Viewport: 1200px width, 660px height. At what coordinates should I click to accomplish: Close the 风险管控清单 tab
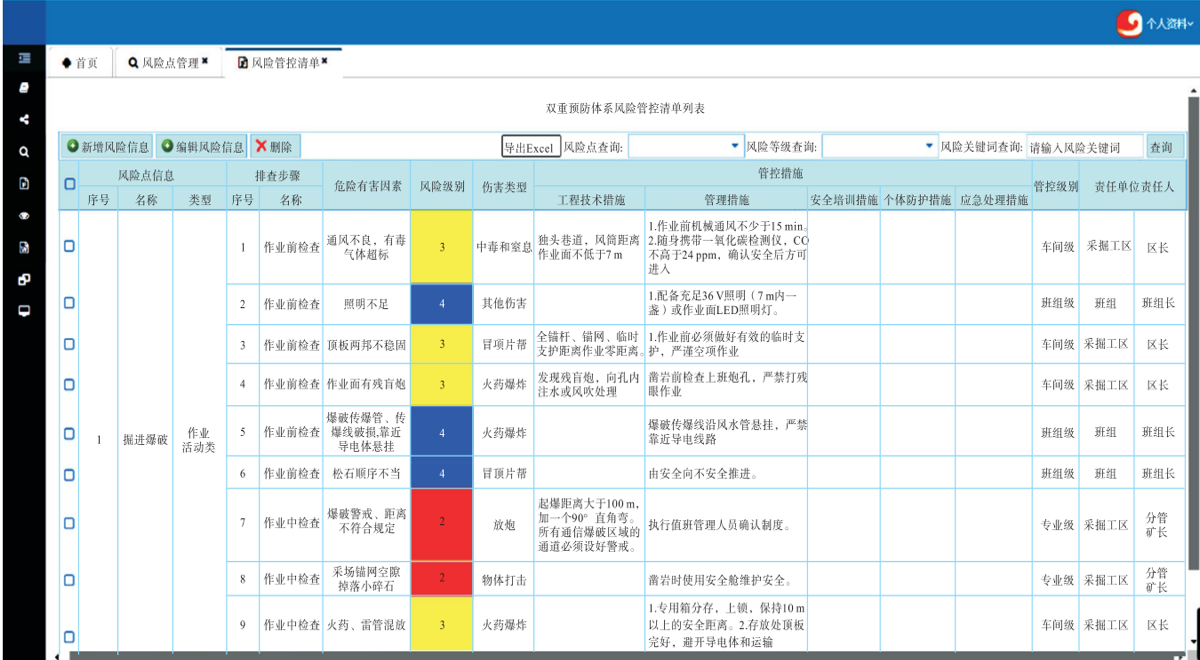[x=325, y=61]
